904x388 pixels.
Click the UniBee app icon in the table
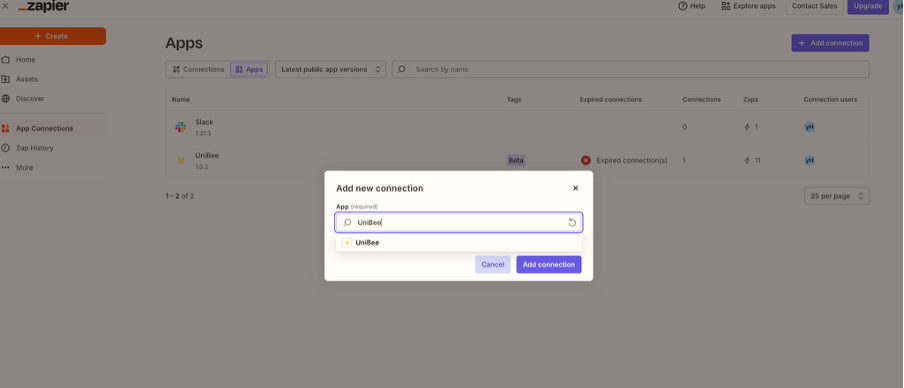(x=180, y=160)
